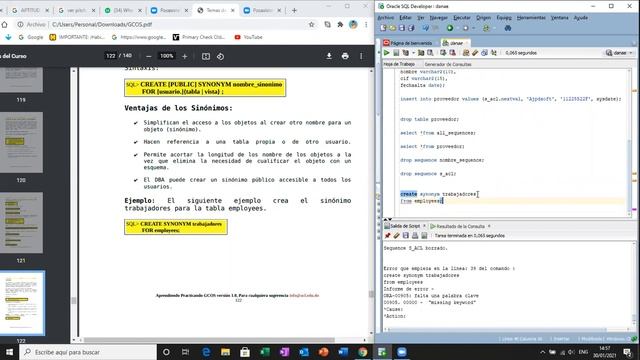Click PDF page number field
640x360 pixels.
[x=111, y=56]
